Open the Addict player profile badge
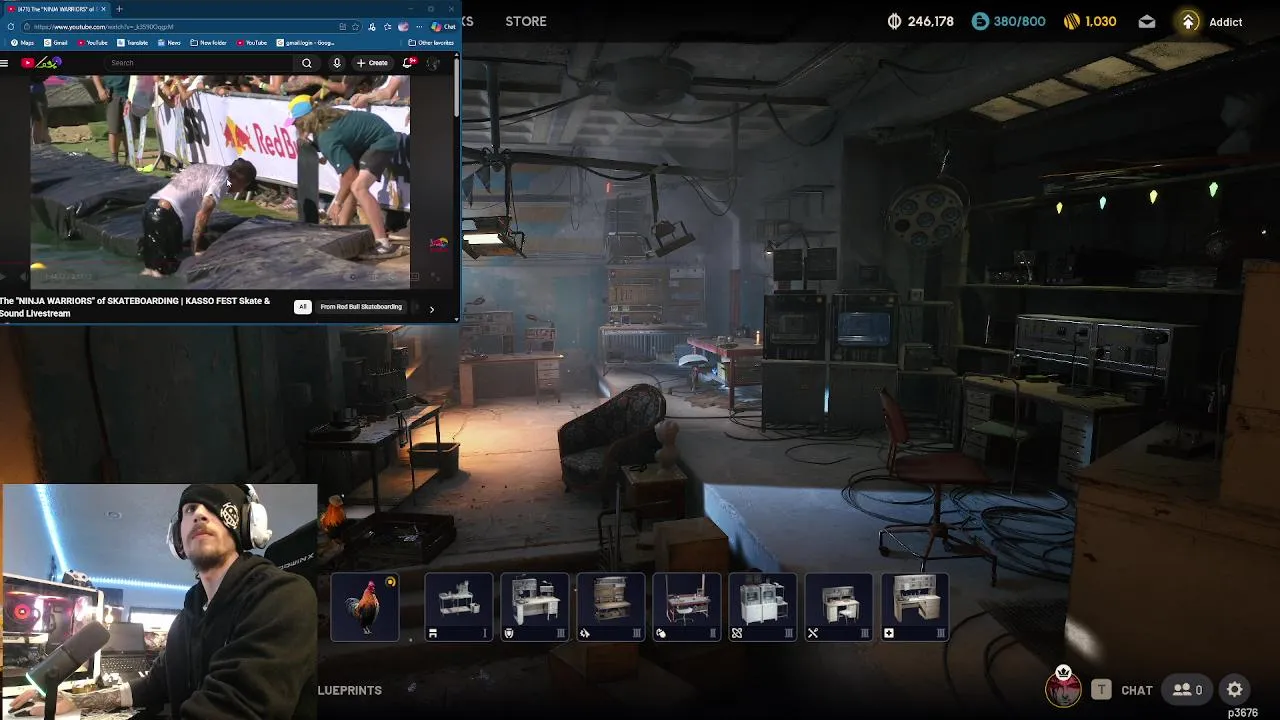This screenshot has height=720, width=1280. (1210, 22)
